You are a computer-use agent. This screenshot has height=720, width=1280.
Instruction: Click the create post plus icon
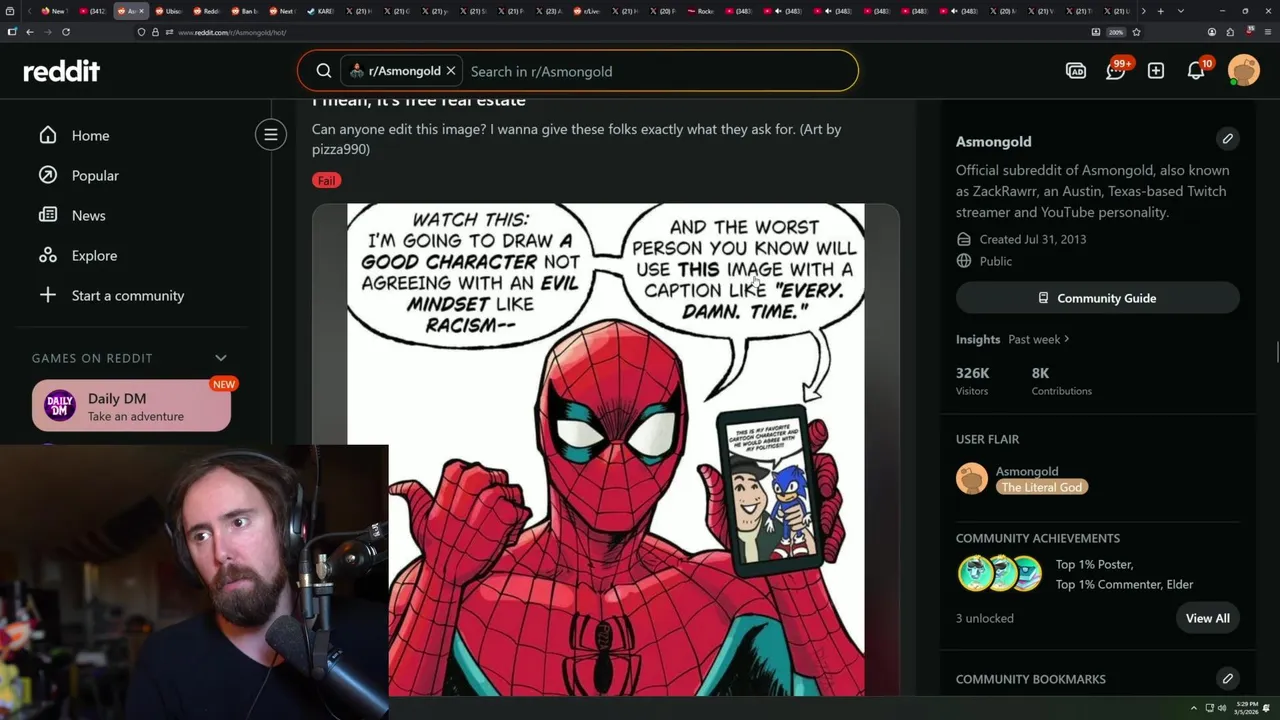pyautogui.click(x=1156, y=71)
